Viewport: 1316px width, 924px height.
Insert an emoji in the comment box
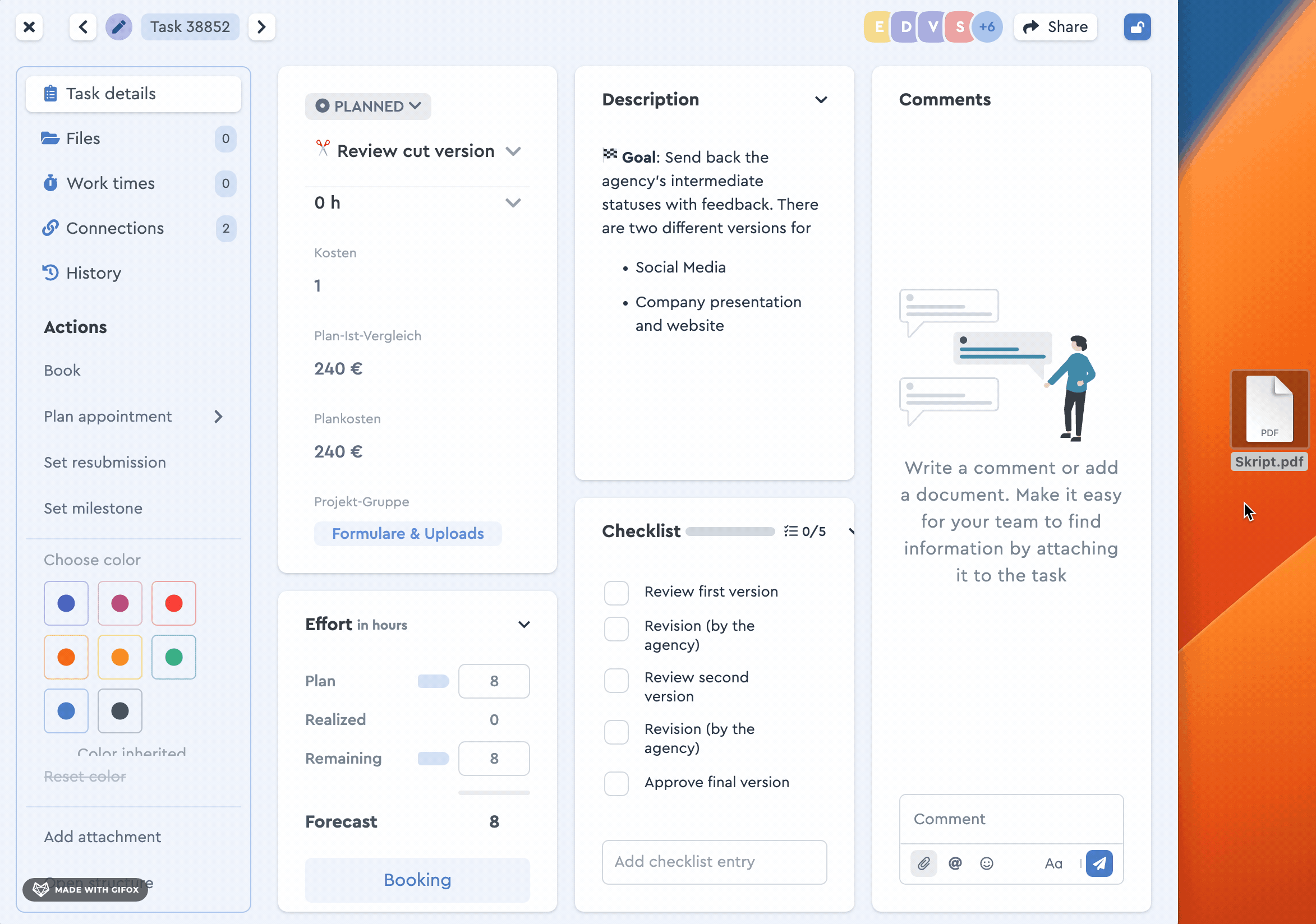pyautogui.click(x=987, y=863)
